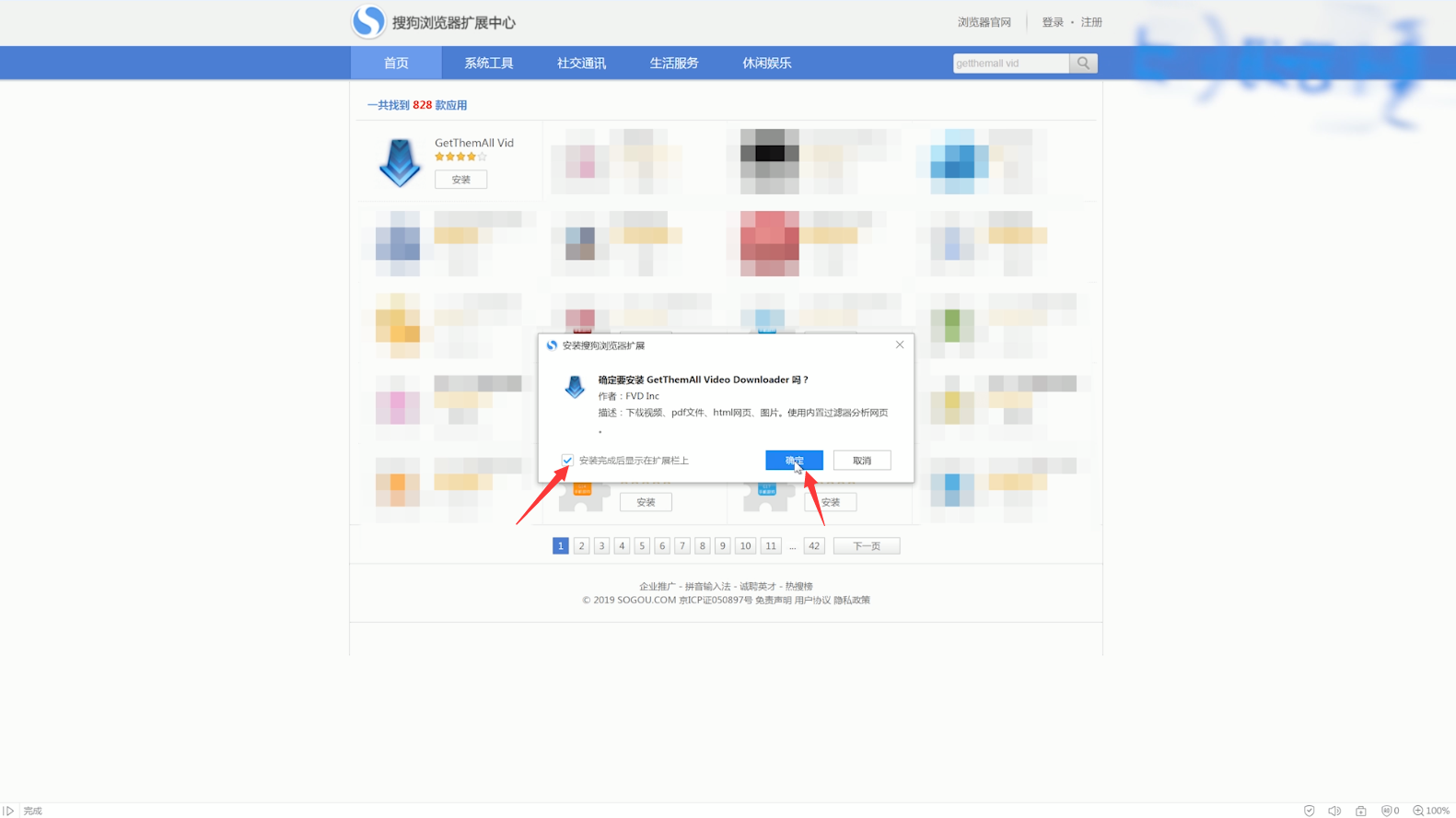Click the speaker sound icon in the status bar
This screenshot has width=1456, height=818.
(1334, 811)
